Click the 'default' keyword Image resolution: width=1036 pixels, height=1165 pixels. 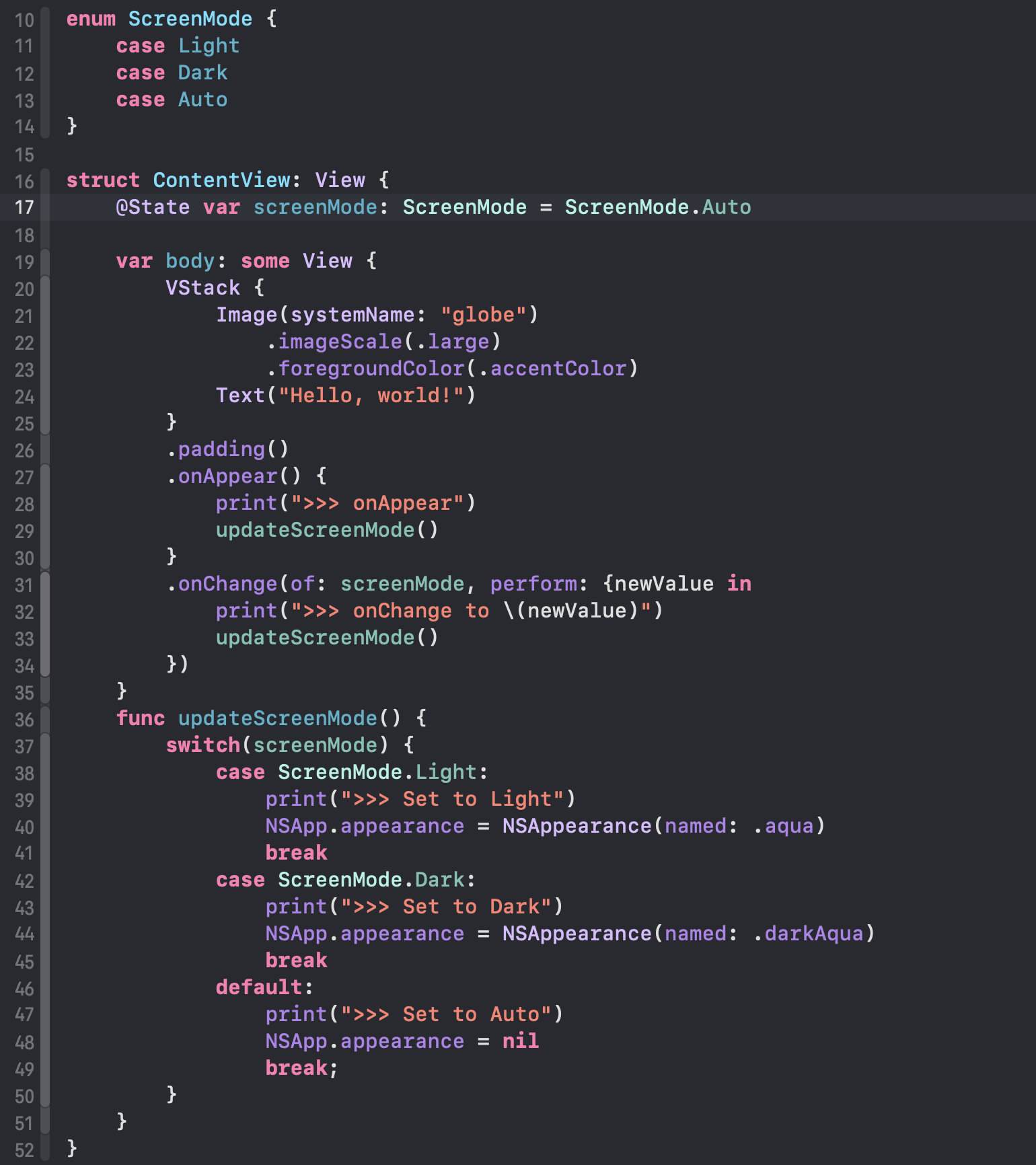click(x=259, y=987)
